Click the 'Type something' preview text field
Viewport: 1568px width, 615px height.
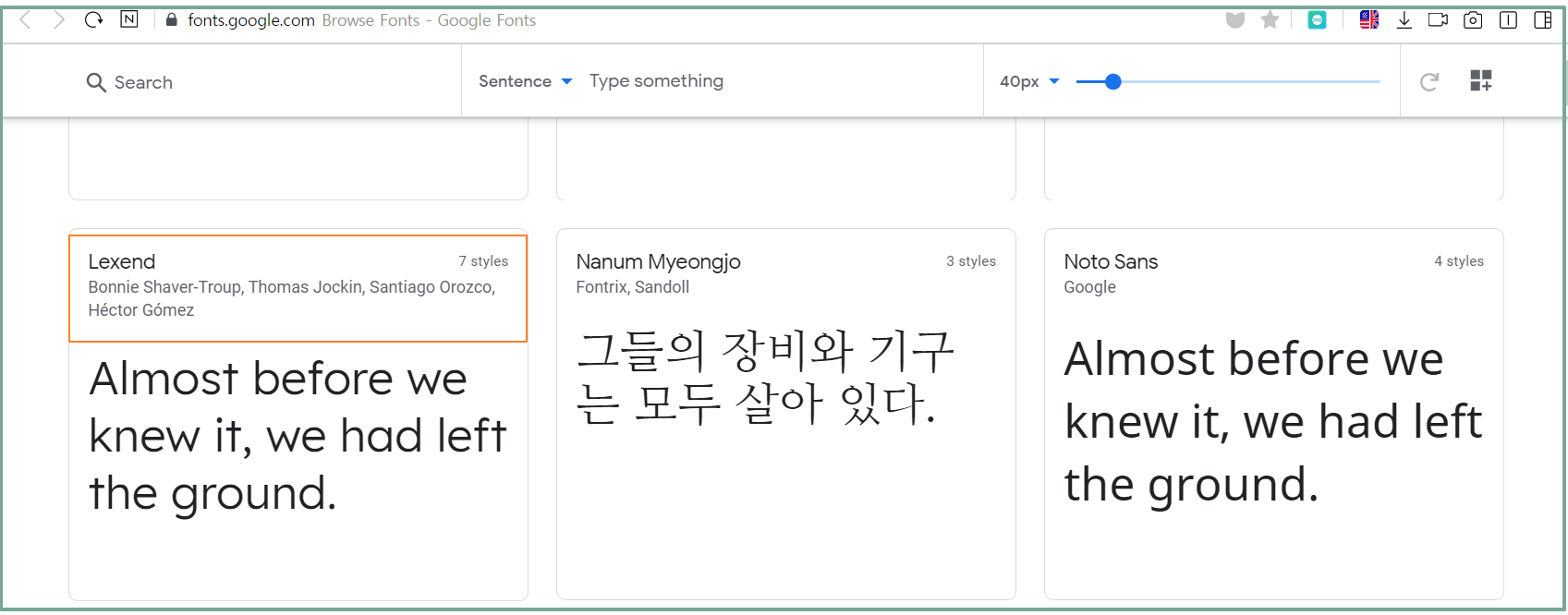tap(656, 81)
